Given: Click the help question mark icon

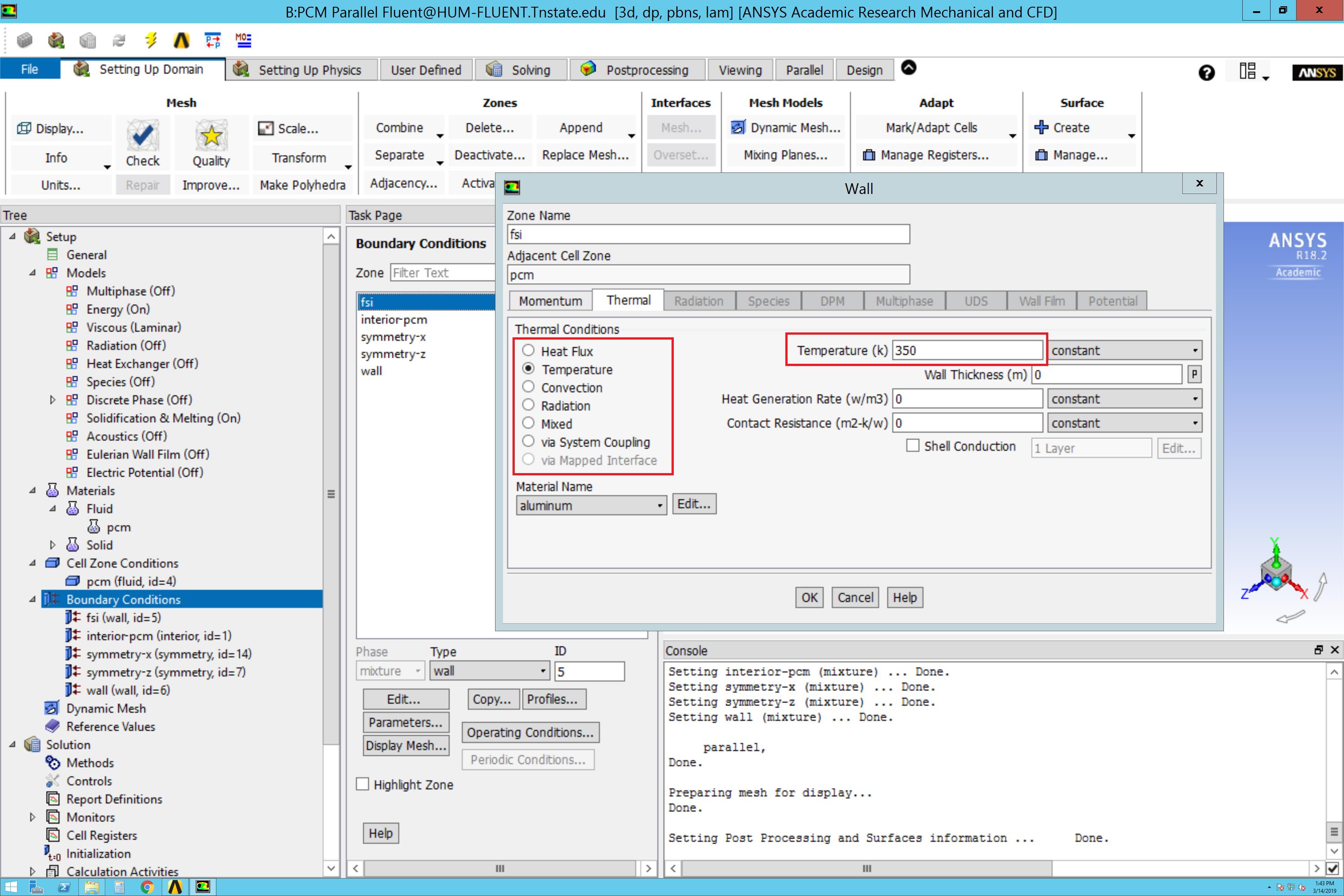Looking at the screenshot, I should coord(1206,73).
